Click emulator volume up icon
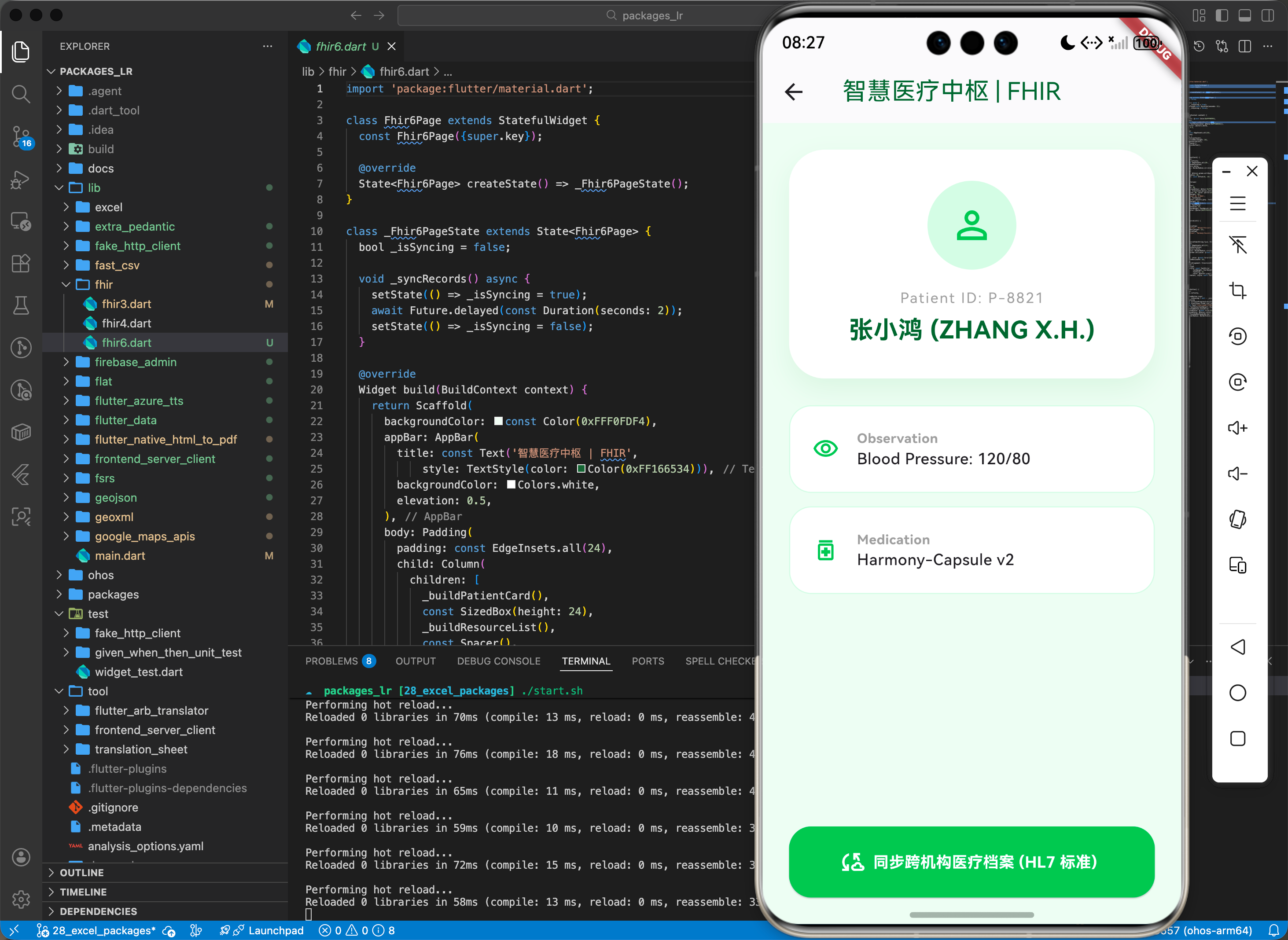The image size is (1288, 940). (x=1237, y=428)
